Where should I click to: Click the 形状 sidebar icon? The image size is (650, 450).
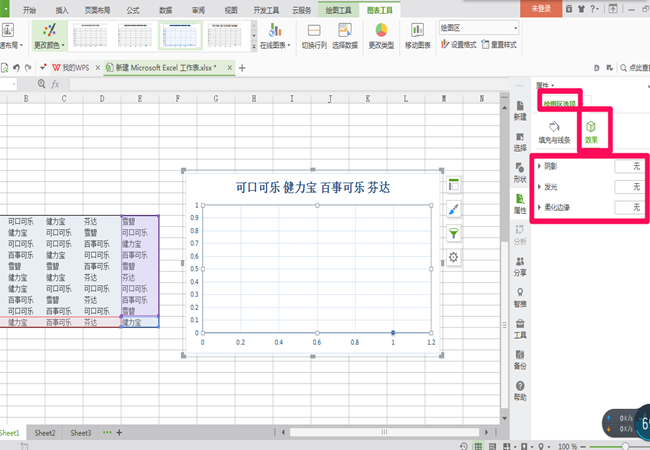(x=520, y=173)
